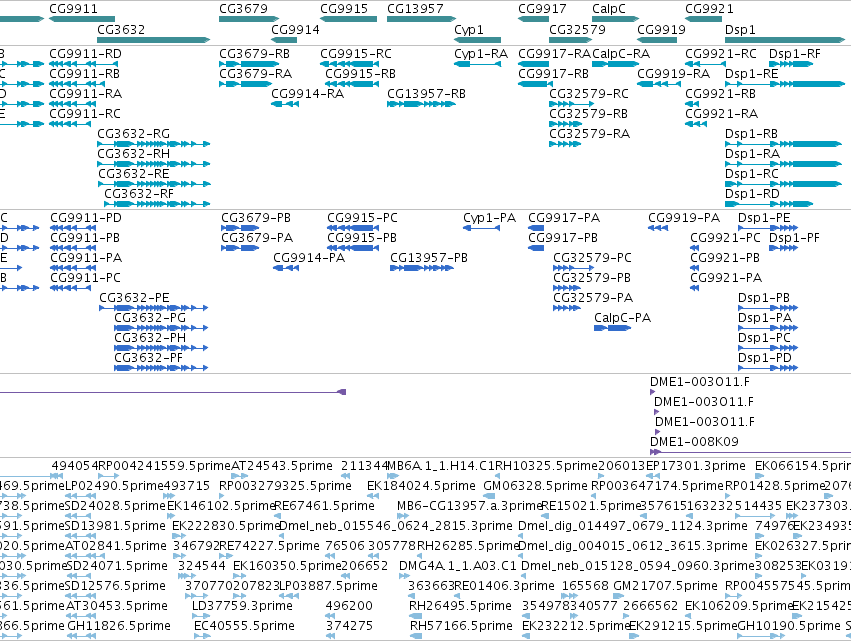Click protein CG9915-PB
851x641 pixels.
point(353,248)
